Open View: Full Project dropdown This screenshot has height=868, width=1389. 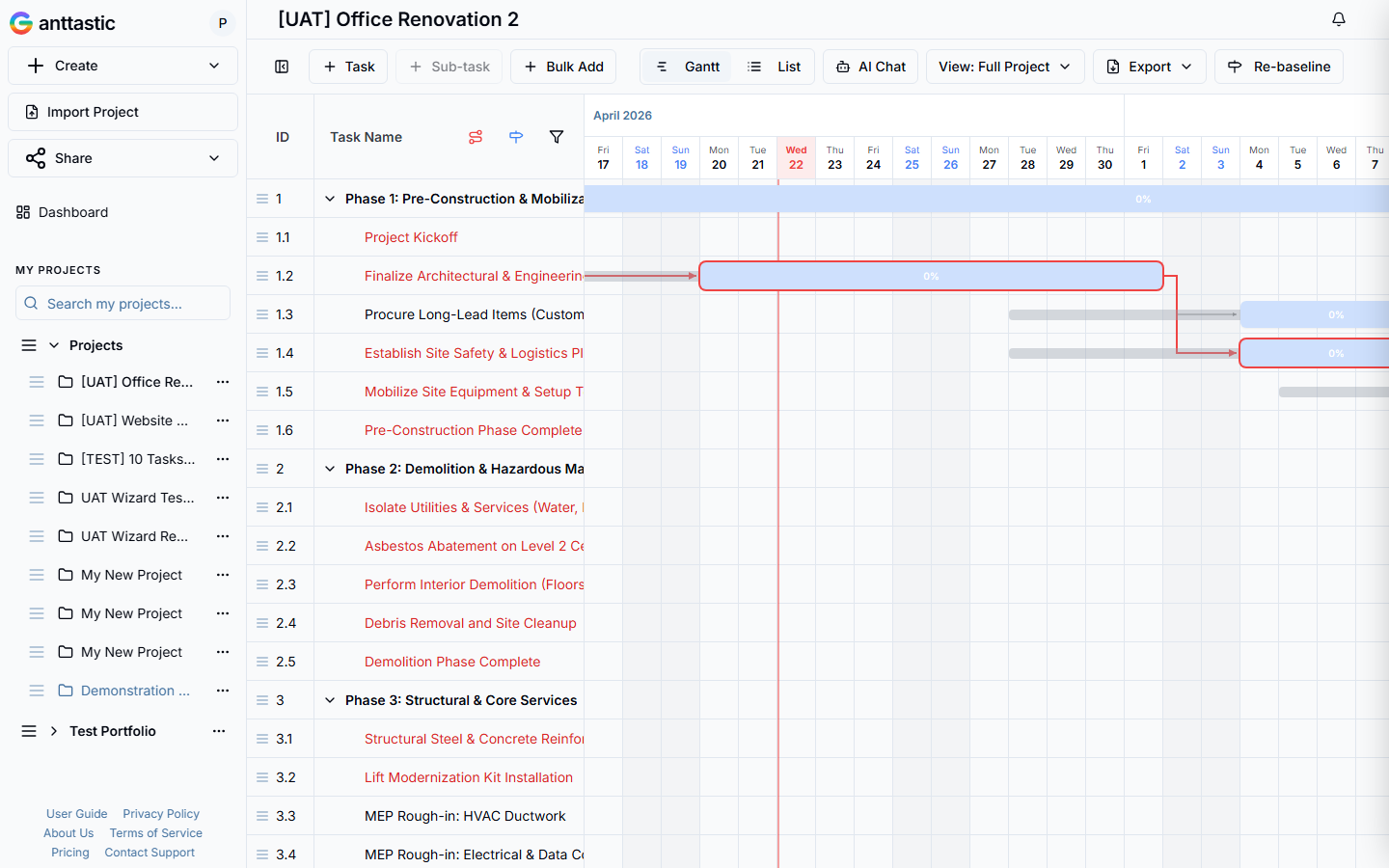pos(1005,67)
